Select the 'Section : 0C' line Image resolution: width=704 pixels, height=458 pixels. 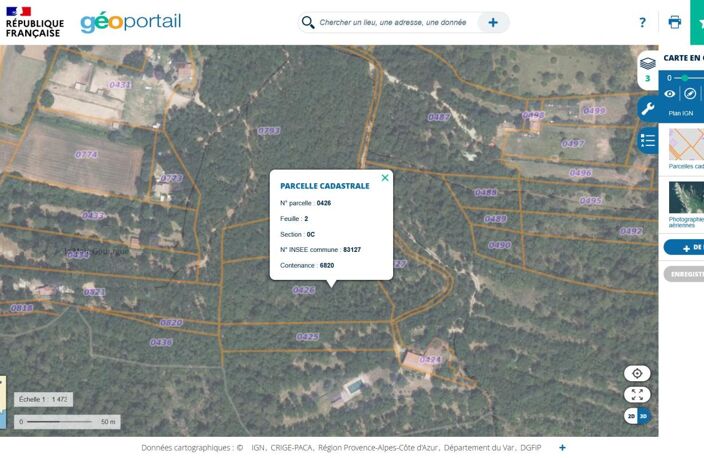(x=297, y=234)
